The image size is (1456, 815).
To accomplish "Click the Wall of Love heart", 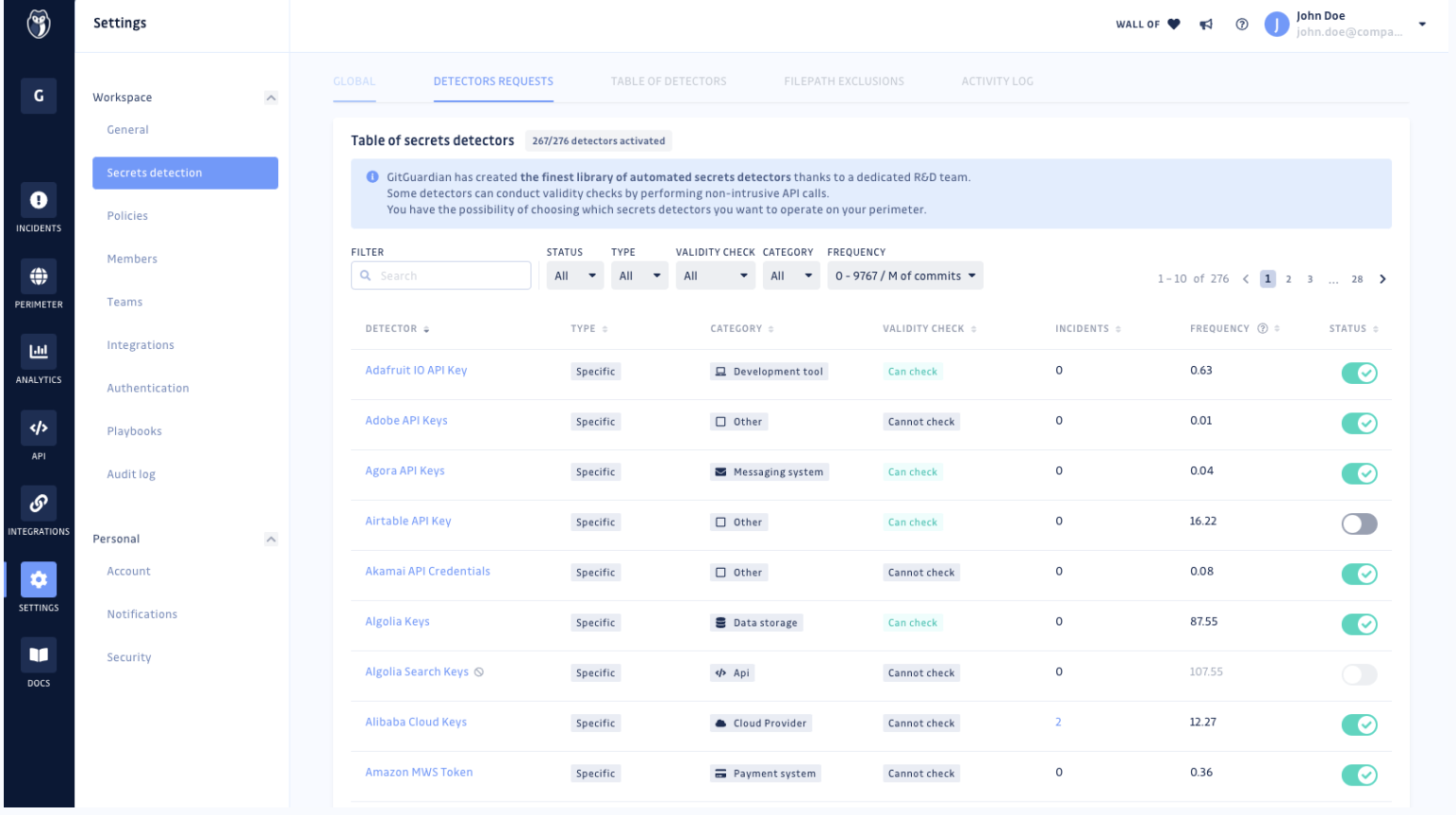I will (x=1174, y=25).
